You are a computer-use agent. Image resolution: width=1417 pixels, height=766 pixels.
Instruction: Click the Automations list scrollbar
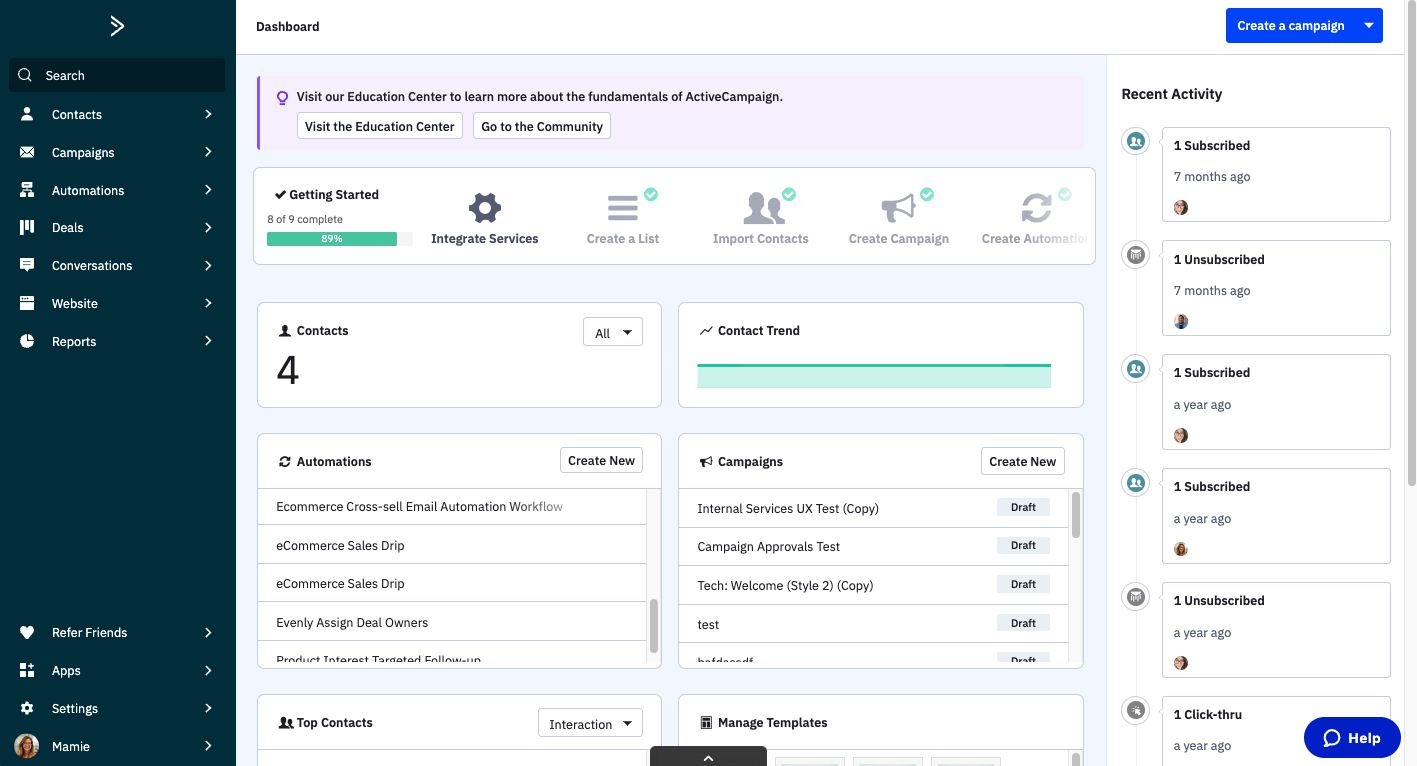coord(654,625)
